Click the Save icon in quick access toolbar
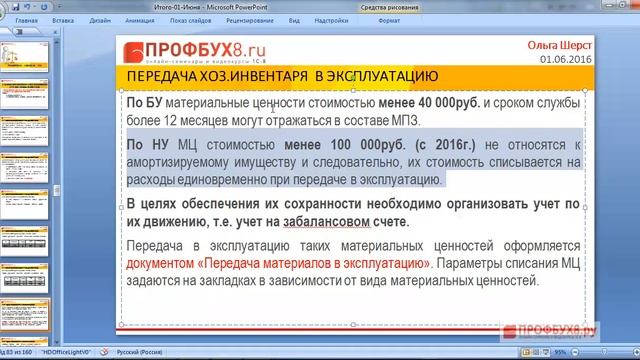The image size is (640, 360). [x=16, y=7]
